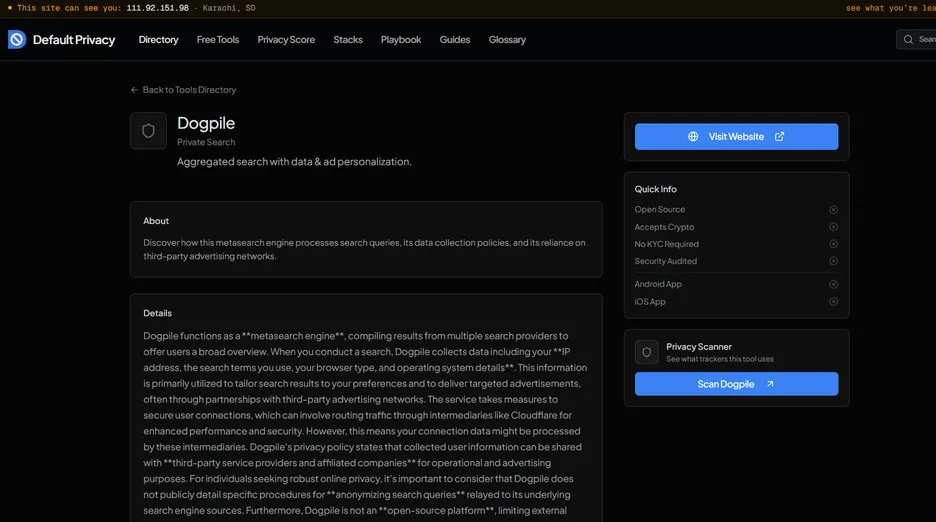Click the Dogpile shield logo tile
The width and height of the screenshot is (936, 522).
tap(148, 131)
